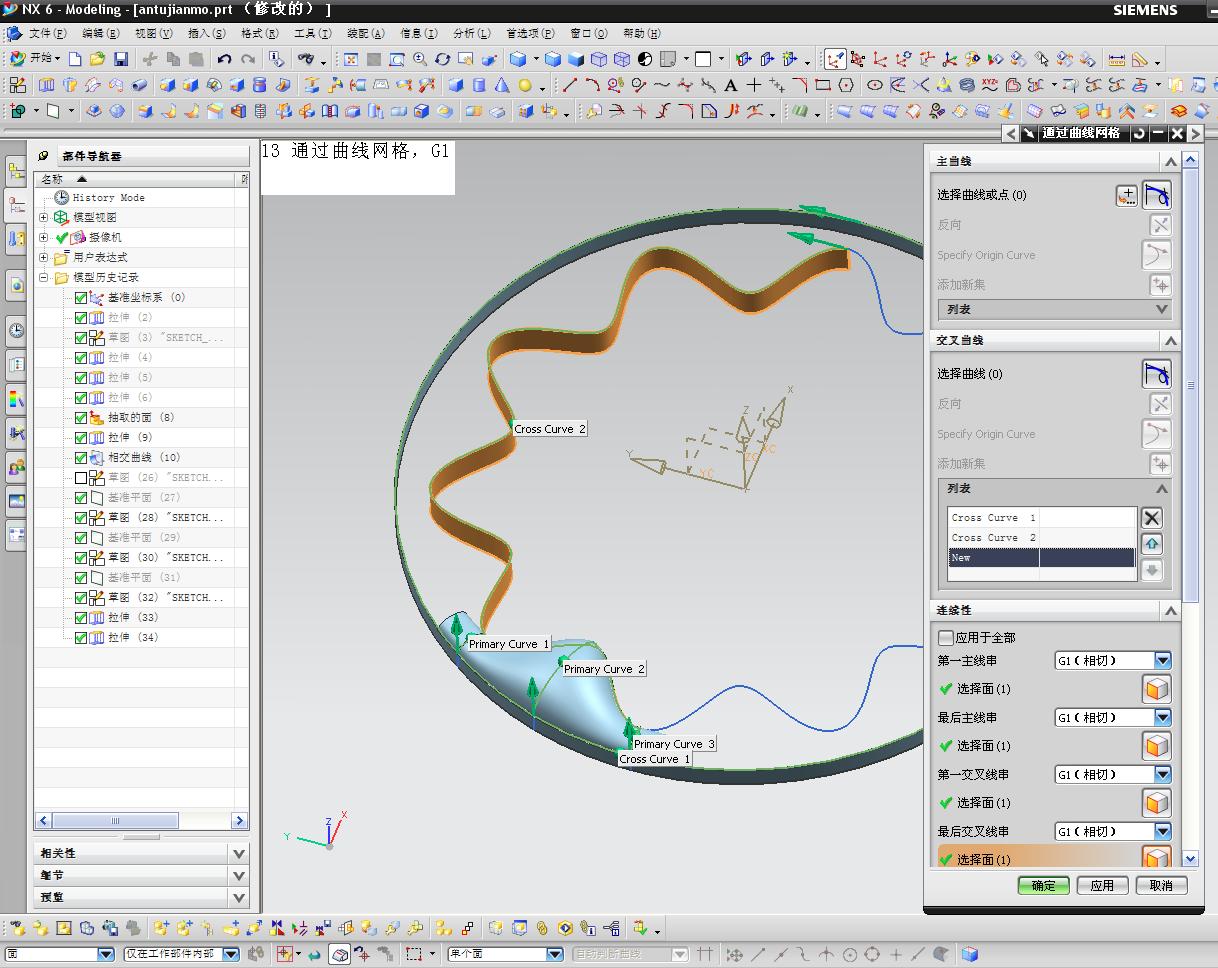The height and width of the screenshot is (968, 1218).
Task: Click the Fit view icon
Action: tap(351, 59)
